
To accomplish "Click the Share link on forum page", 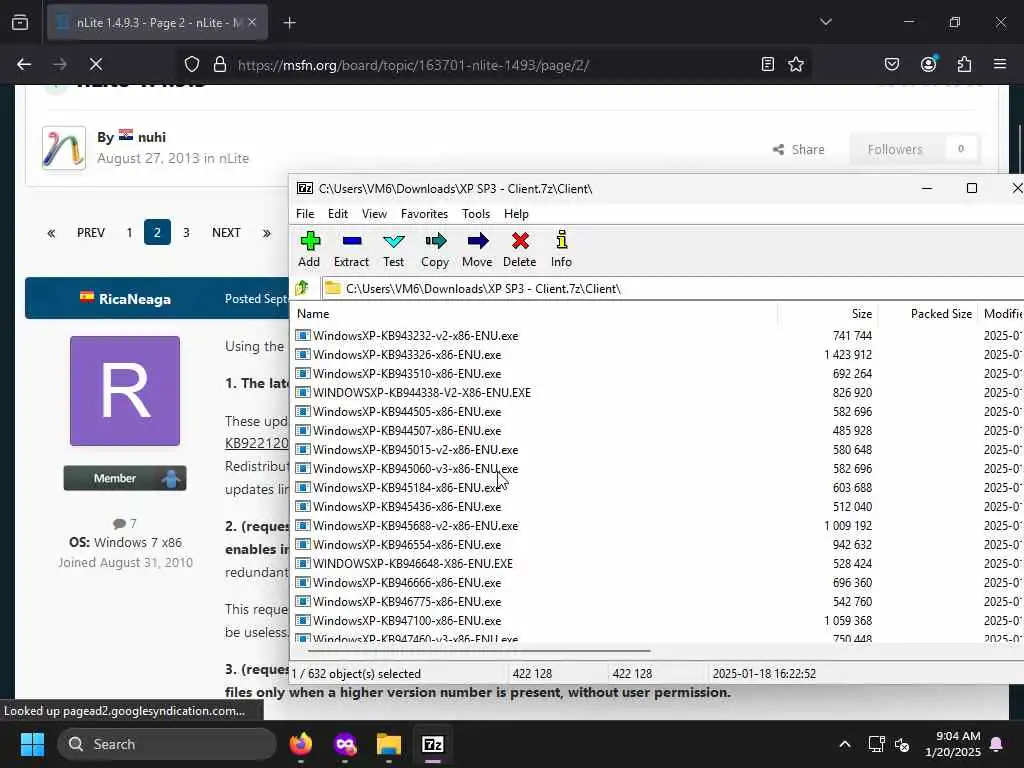I will (x=798, y=150).
